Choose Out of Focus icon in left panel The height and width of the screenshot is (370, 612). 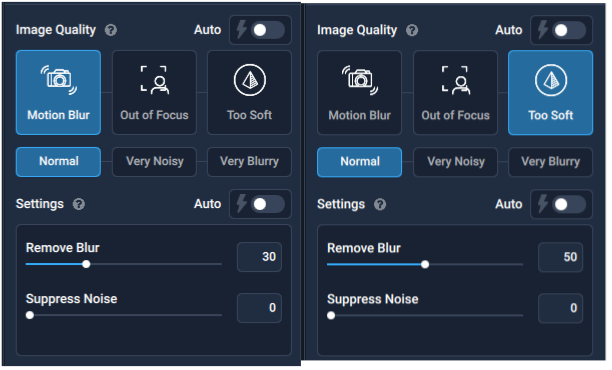[154, 92]
